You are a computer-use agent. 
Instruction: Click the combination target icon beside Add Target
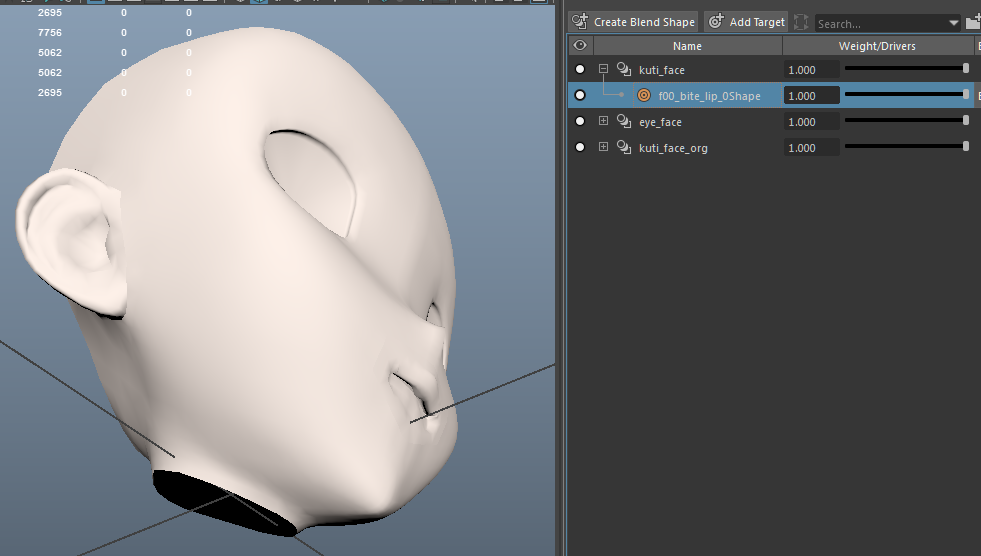[801, 23]
